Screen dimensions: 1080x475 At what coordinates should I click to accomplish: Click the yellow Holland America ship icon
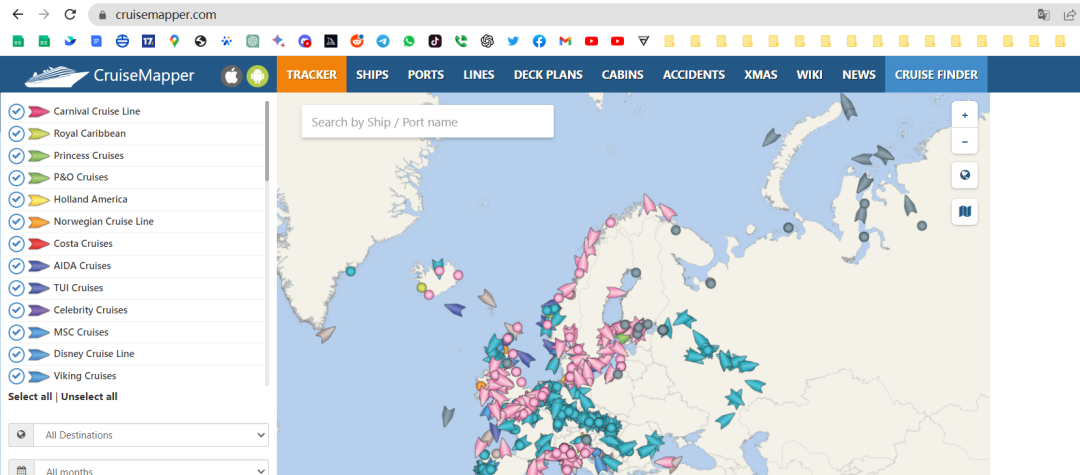point(39,200)
